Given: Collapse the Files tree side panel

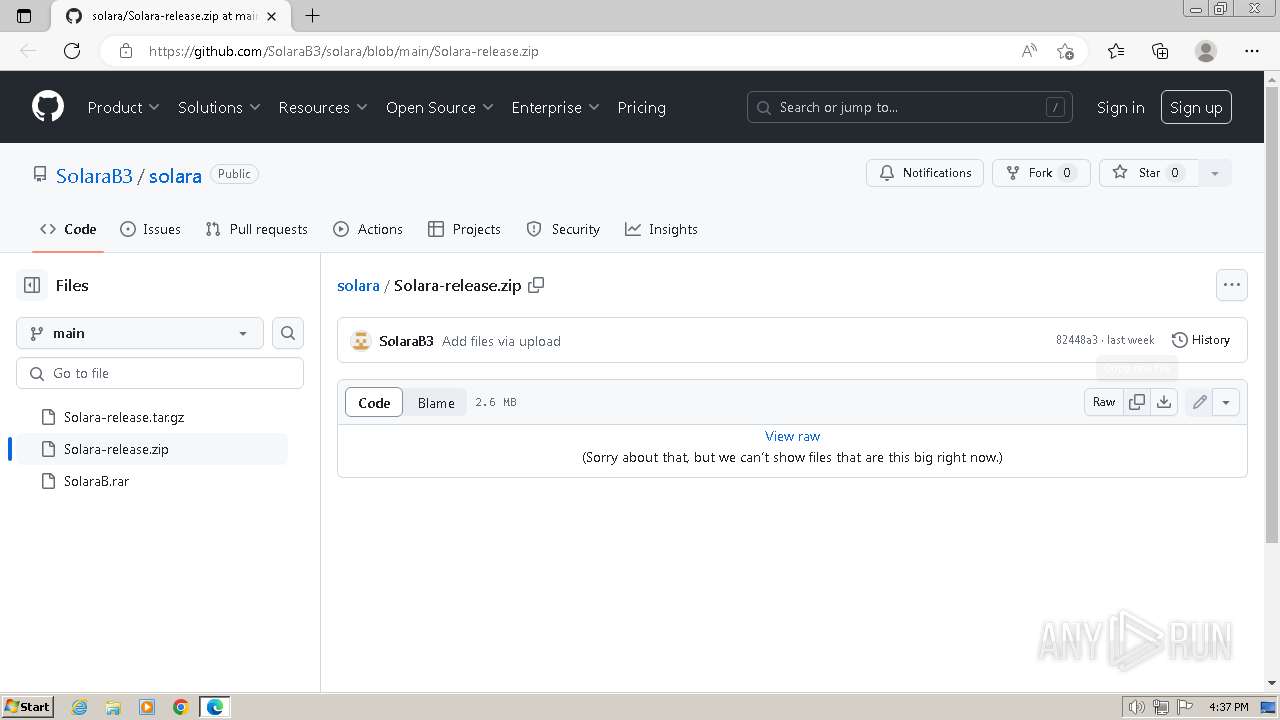Looking at the screenshot, I should [x=32, y=285].
